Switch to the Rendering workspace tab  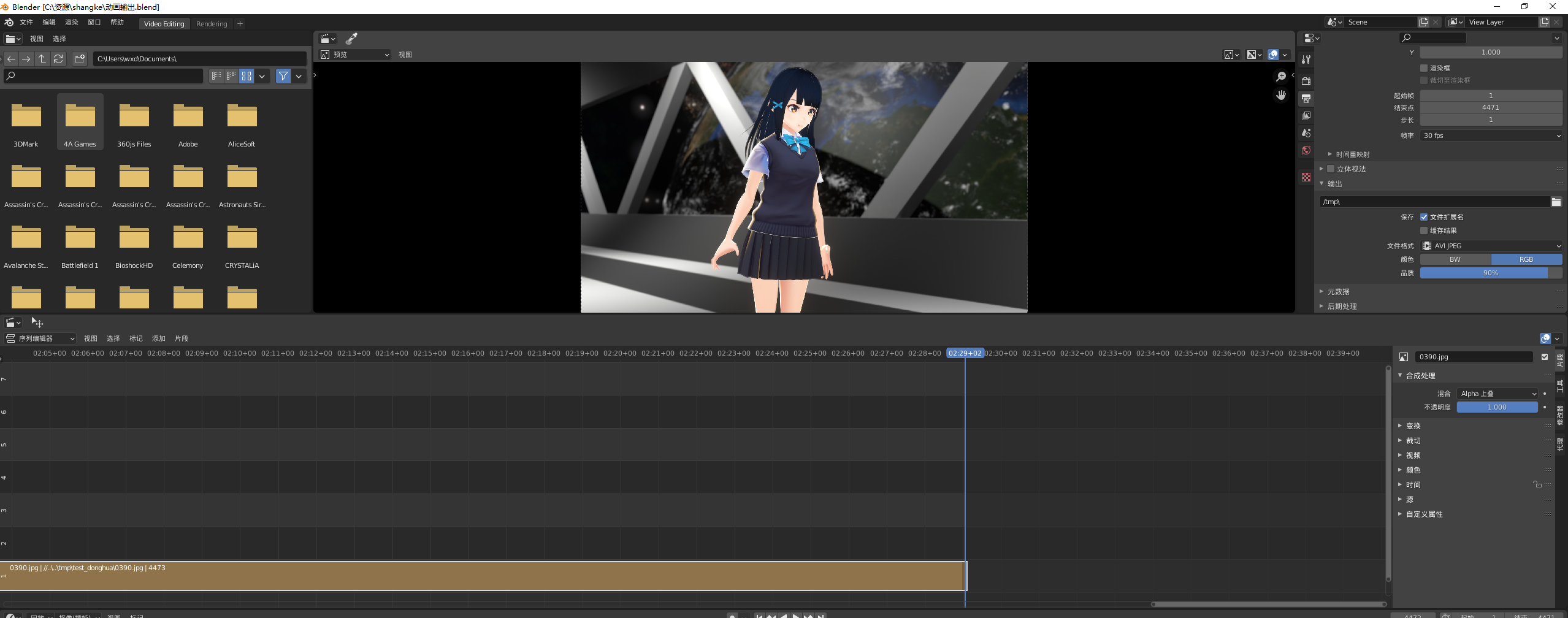(x=212, y=24)
